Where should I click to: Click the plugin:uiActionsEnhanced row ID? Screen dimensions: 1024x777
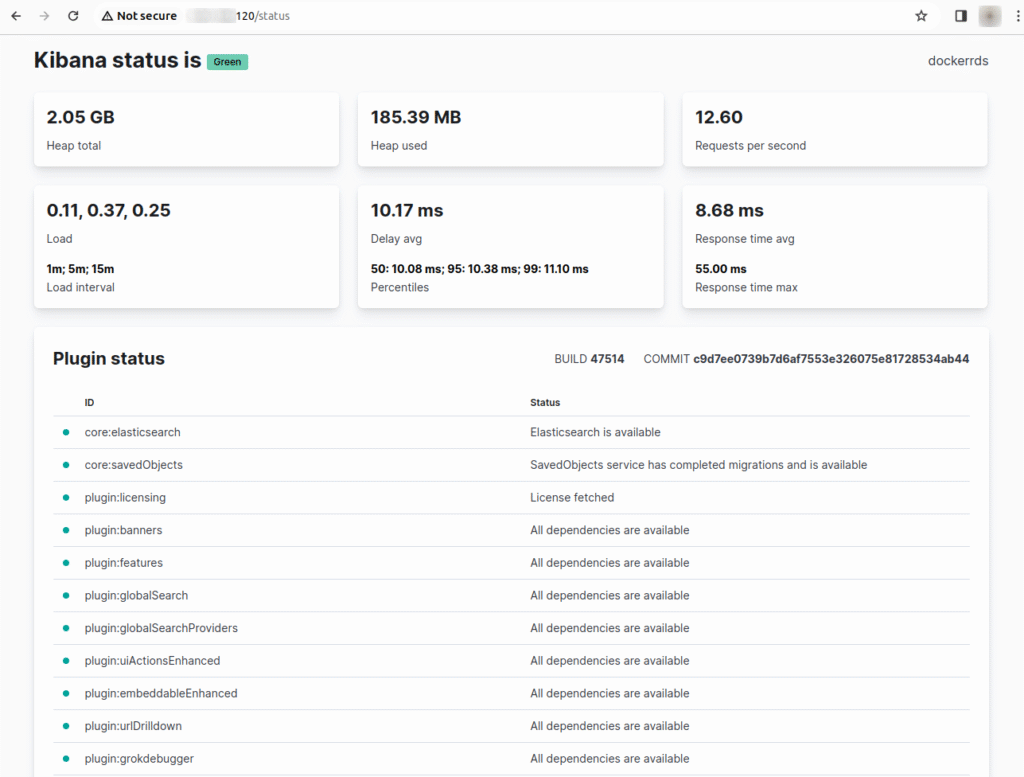pyautogui.click(x=152, y=661)
